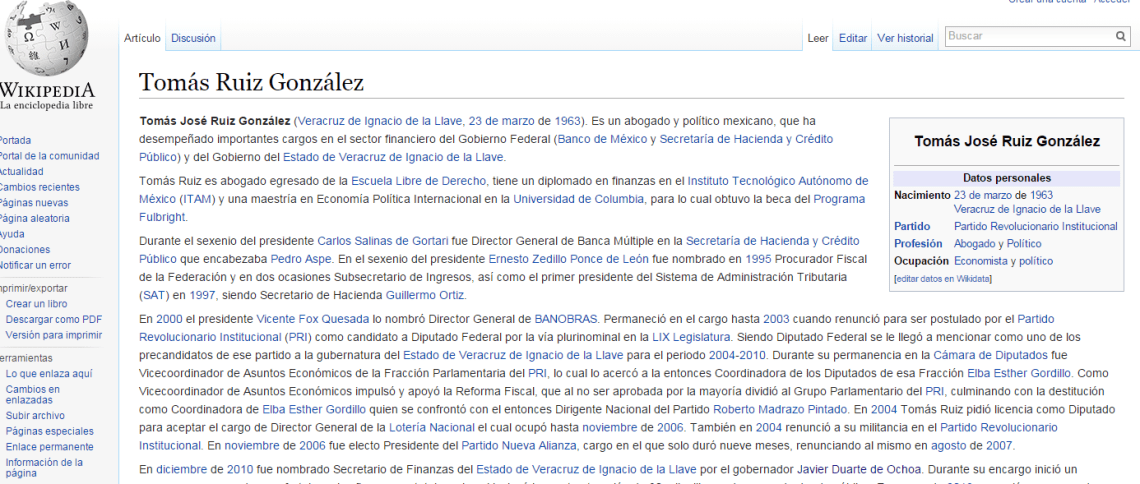The height and width of the screenshot is (484, 1140).
Task: Open the Artículo tab
Action: pos(142,39)
